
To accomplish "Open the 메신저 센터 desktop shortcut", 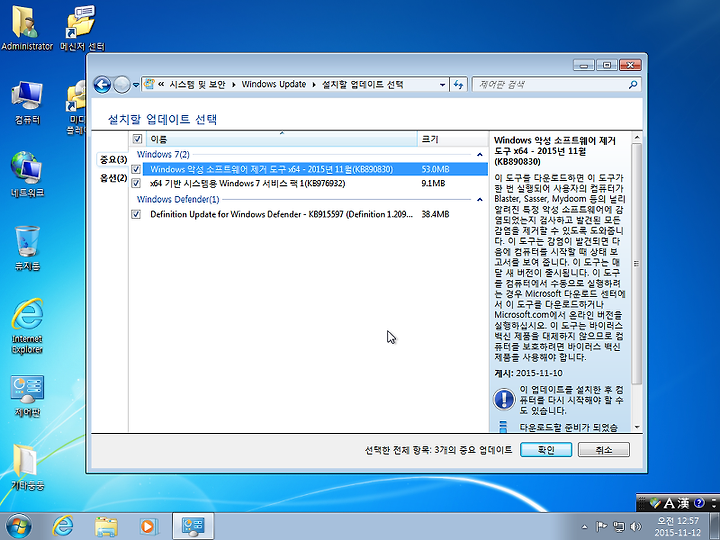I will click(x=83, y=27).
